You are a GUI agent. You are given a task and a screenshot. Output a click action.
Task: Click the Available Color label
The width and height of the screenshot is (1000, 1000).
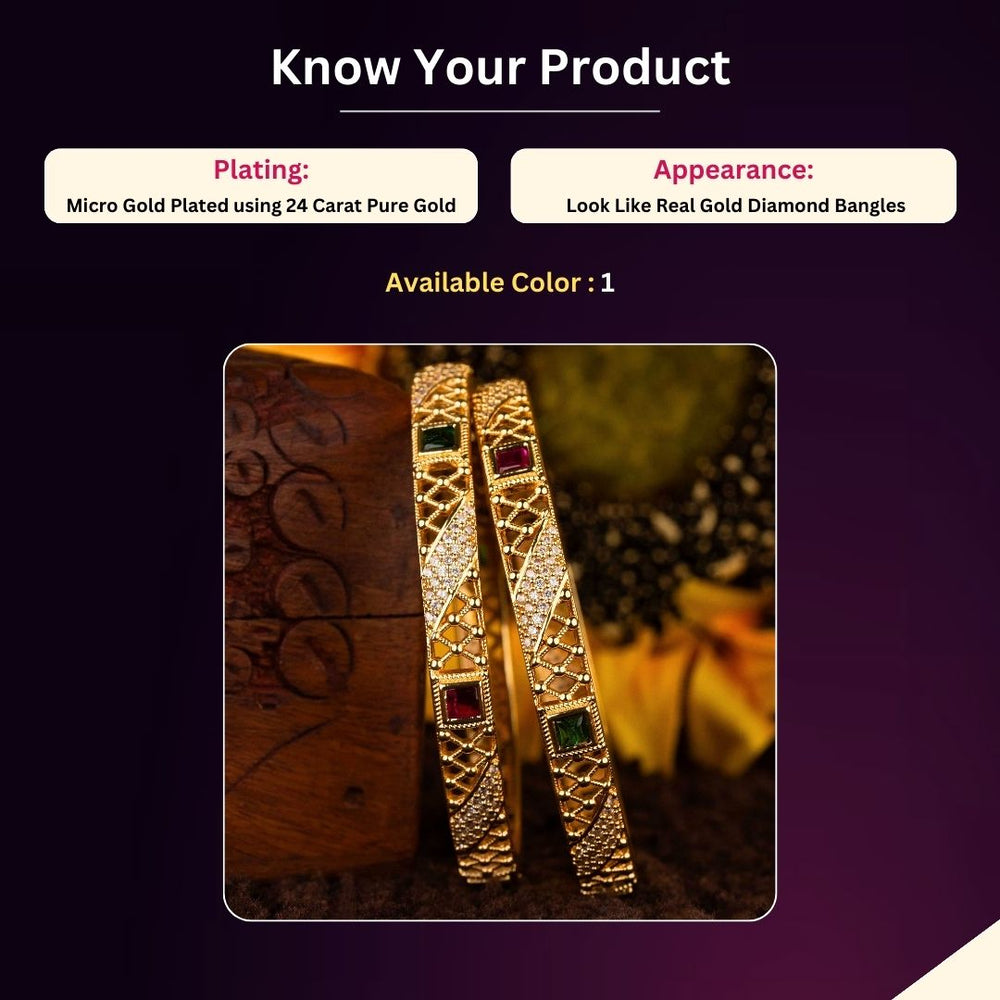tap(490, 283)
